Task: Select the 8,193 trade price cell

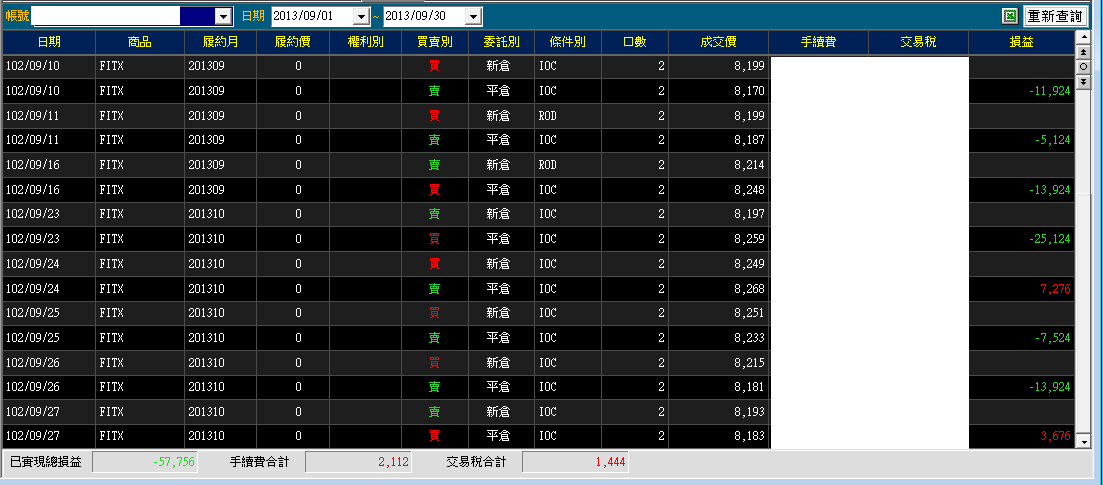Action: [x=719, y=412]
